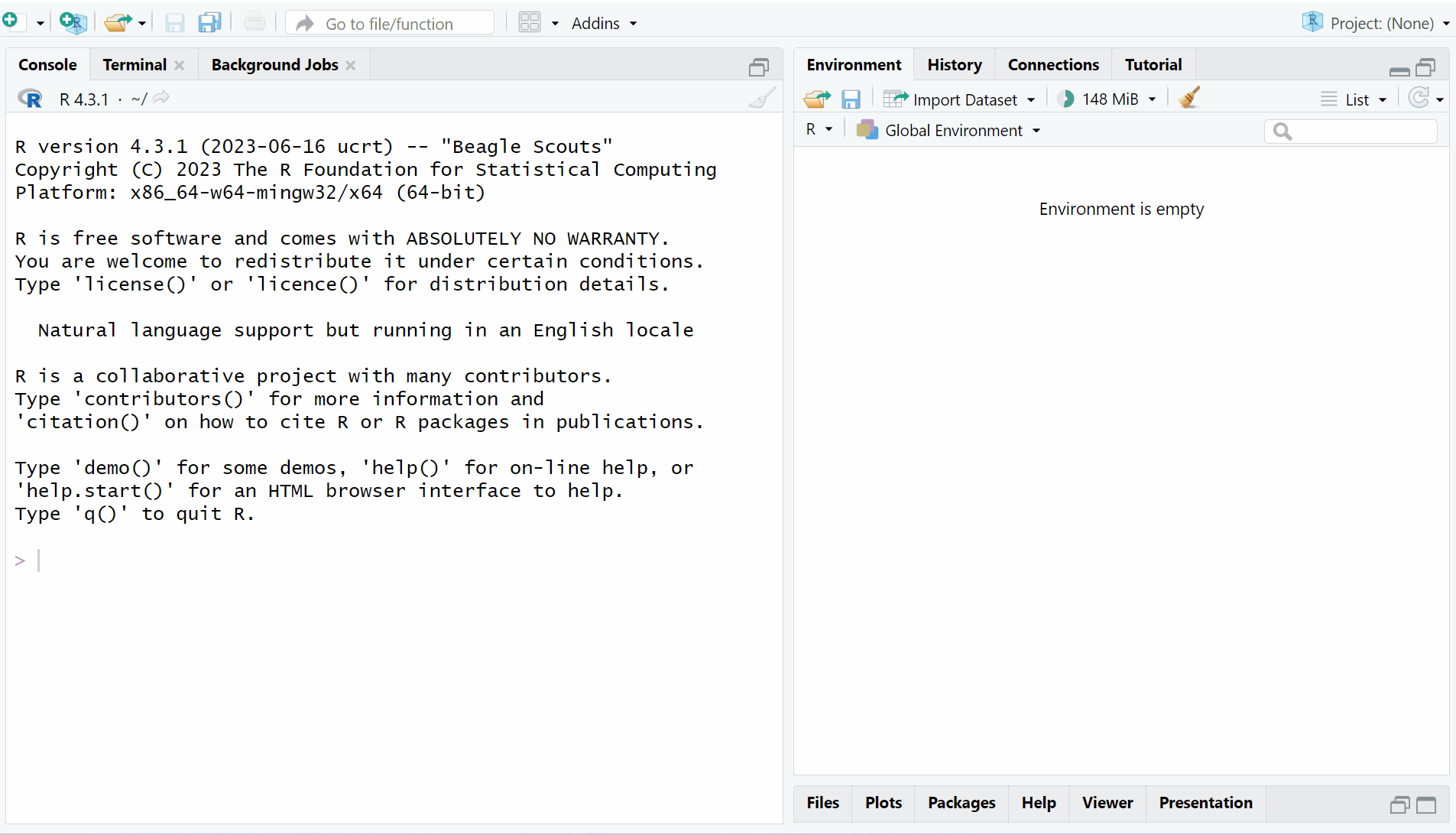Viewport: 1456px width, 835px height.
Task: Switch to the Packages tab
Action: [x=961, y=803]
